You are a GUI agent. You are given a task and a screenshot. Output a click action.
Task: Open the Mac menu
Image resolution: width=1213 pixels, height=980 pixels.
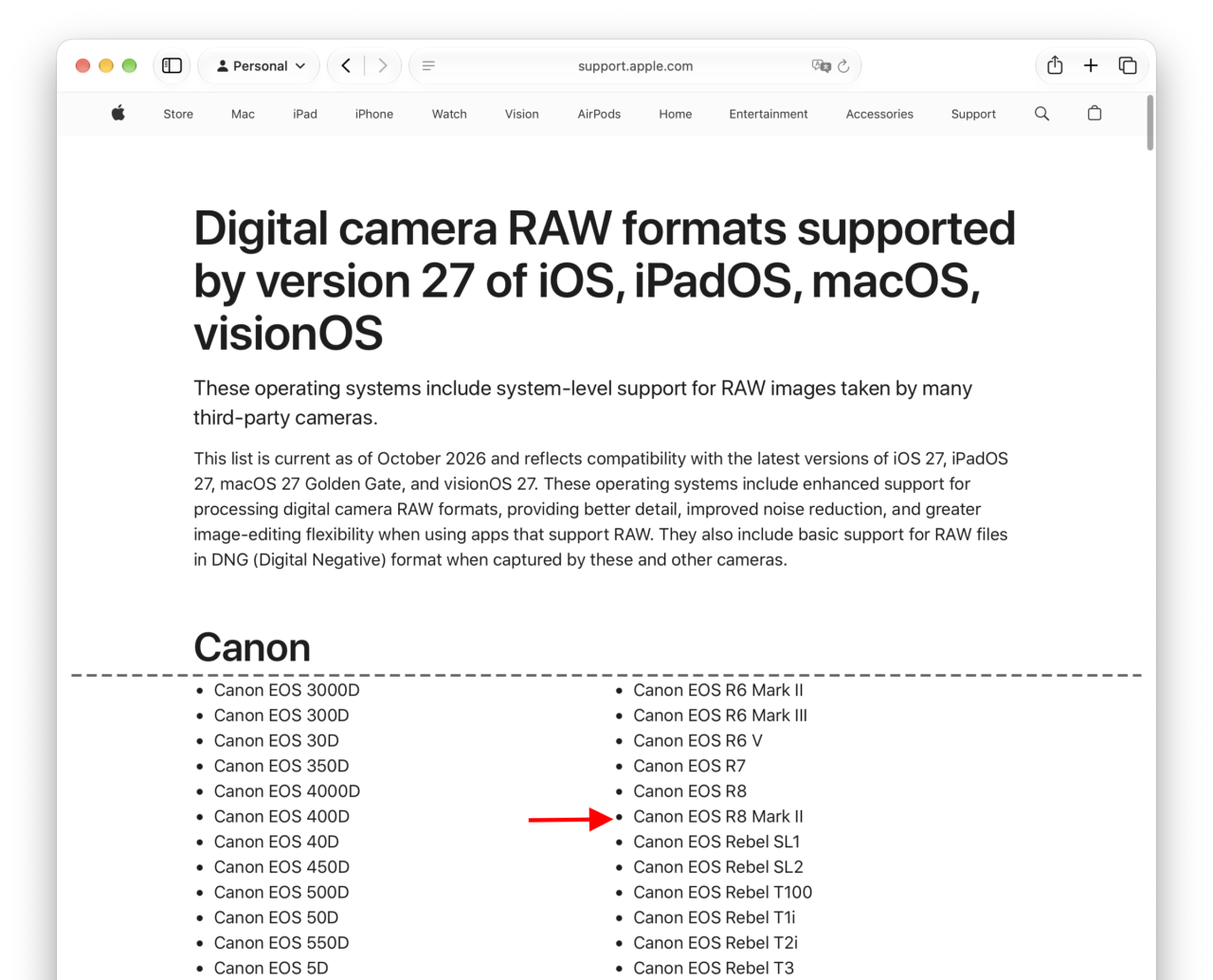(243, 114)
